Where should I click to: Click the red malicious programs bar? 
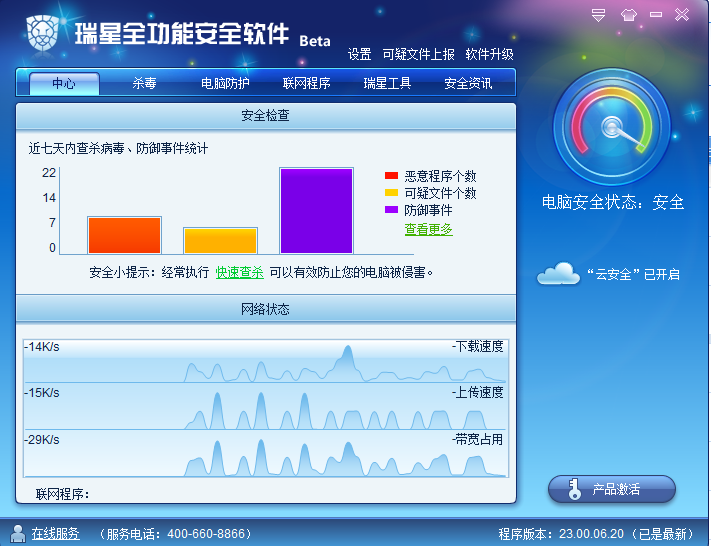tap(125, 235)
